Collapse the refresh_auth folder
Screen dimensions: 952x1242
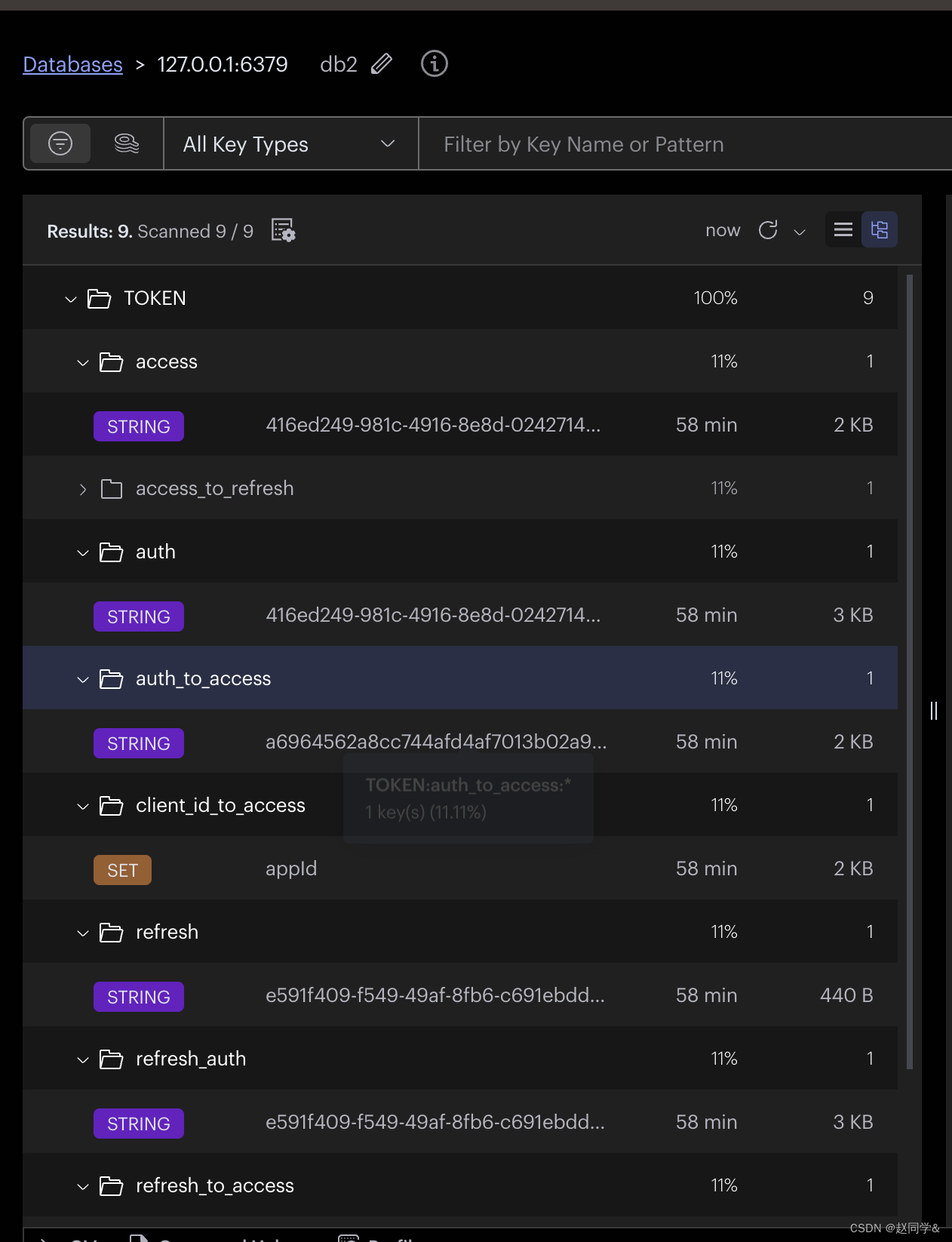tap(83, 1059)
